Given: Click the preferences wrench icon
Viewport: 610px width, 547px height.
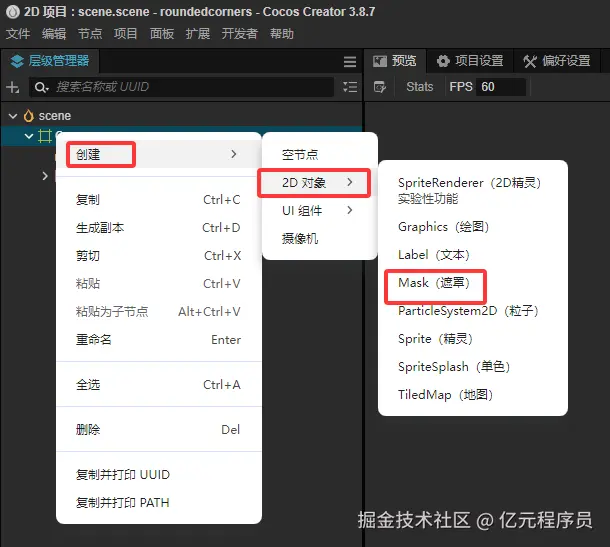Looking at the screenshot, I should [529, 61].
